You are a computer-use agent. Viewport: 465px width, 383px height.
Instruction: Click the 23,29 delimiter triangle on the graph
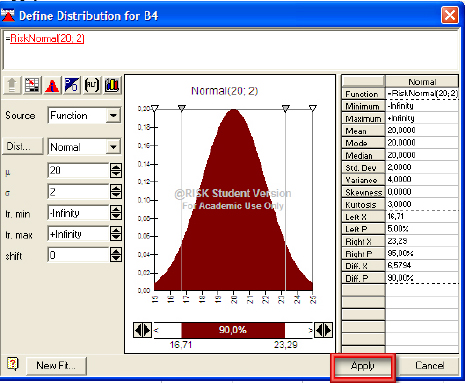point(286,108)
